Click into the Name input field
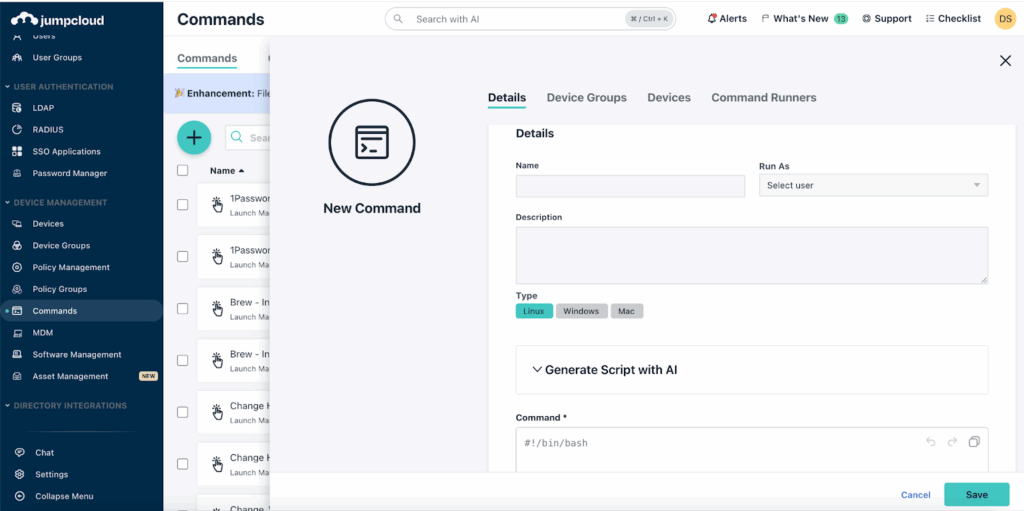Screen dimensions: 1024x511 coord(630,186)
